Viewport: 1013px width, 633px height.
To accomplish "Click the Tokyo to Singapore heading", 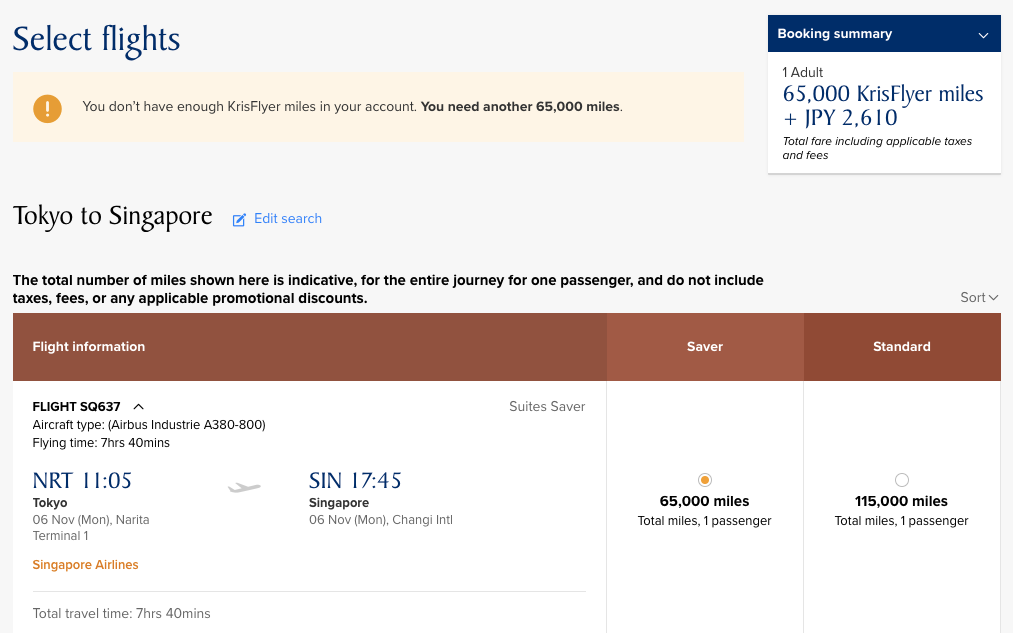I will (112, 216).
